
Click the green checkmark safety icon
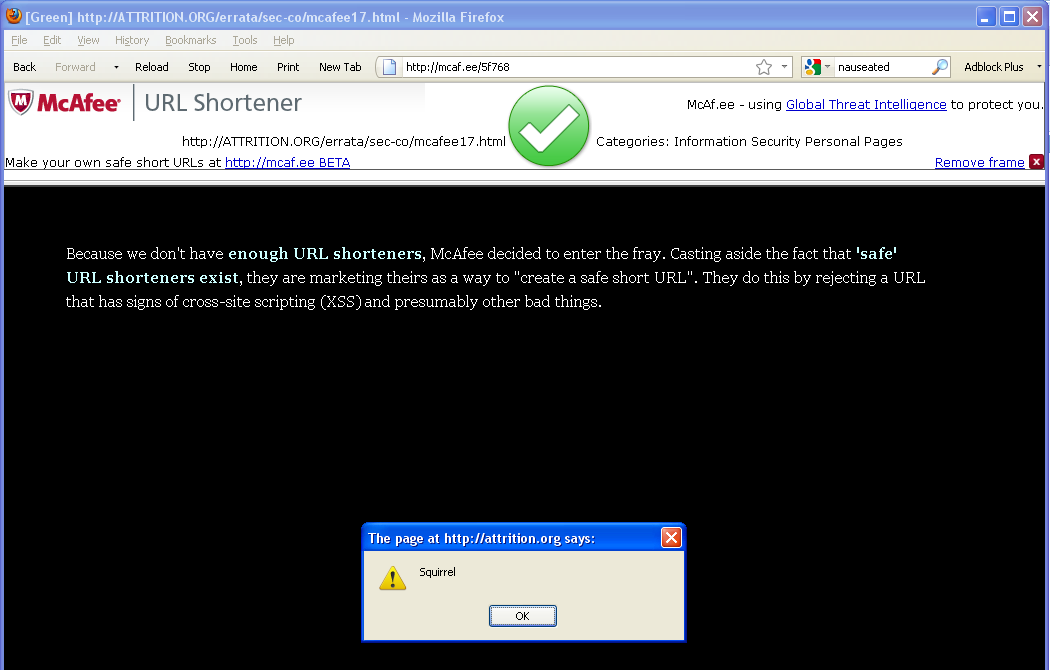click(548, 126)
